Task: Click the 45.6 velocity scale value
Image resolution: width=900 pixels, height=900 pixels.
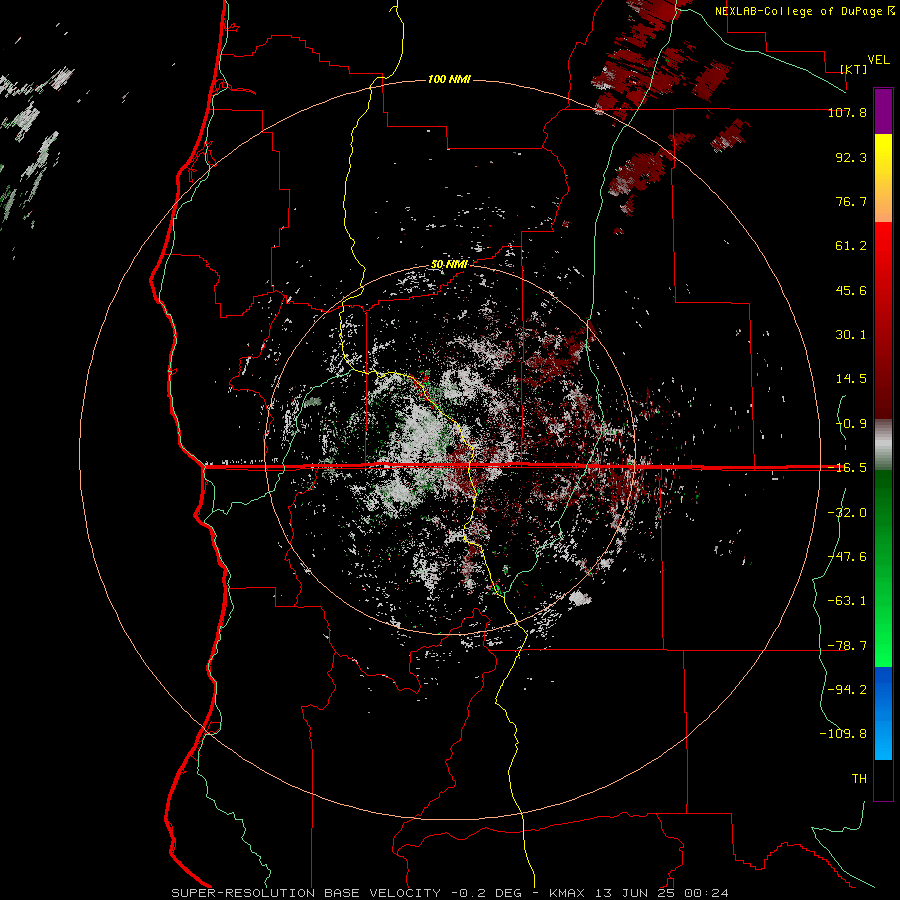Action: pos(851,290)
